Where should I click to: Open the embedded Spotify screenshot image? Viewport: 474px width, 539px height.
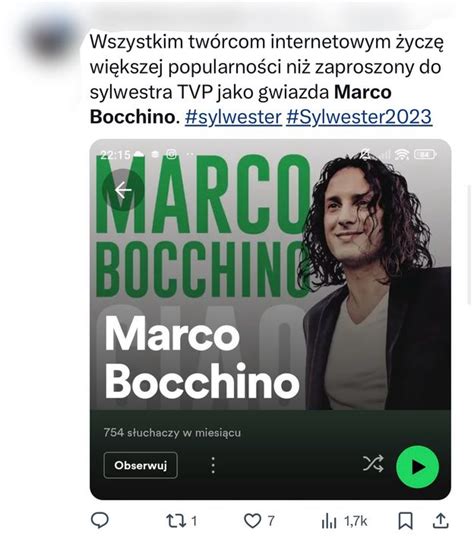(270, 319)
